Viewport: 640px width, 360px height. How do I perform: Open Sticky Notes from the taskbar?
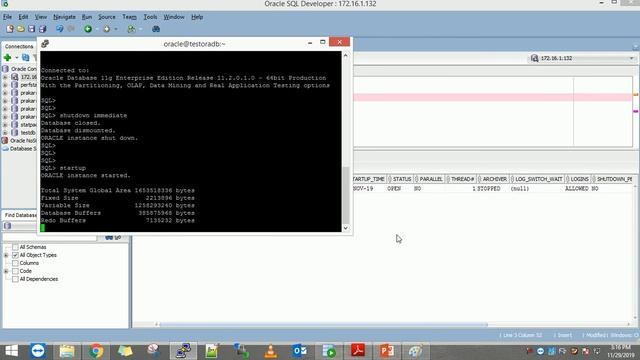coord(125,351)
